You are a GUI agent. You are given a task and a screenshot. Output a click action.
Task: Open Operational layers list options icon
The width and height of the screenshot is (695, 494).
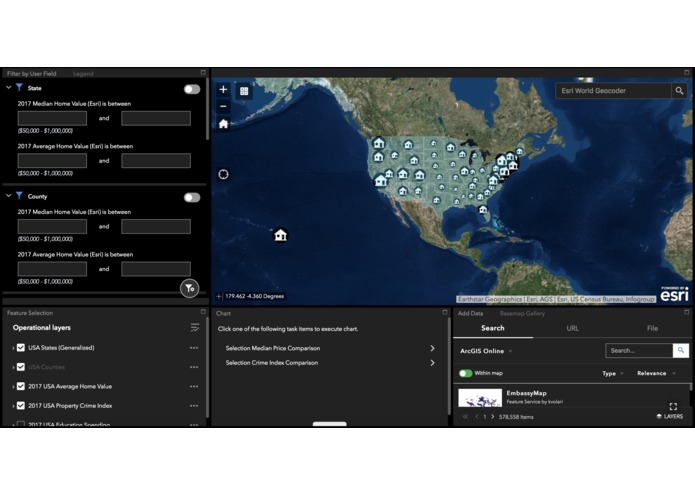point(195,328)
